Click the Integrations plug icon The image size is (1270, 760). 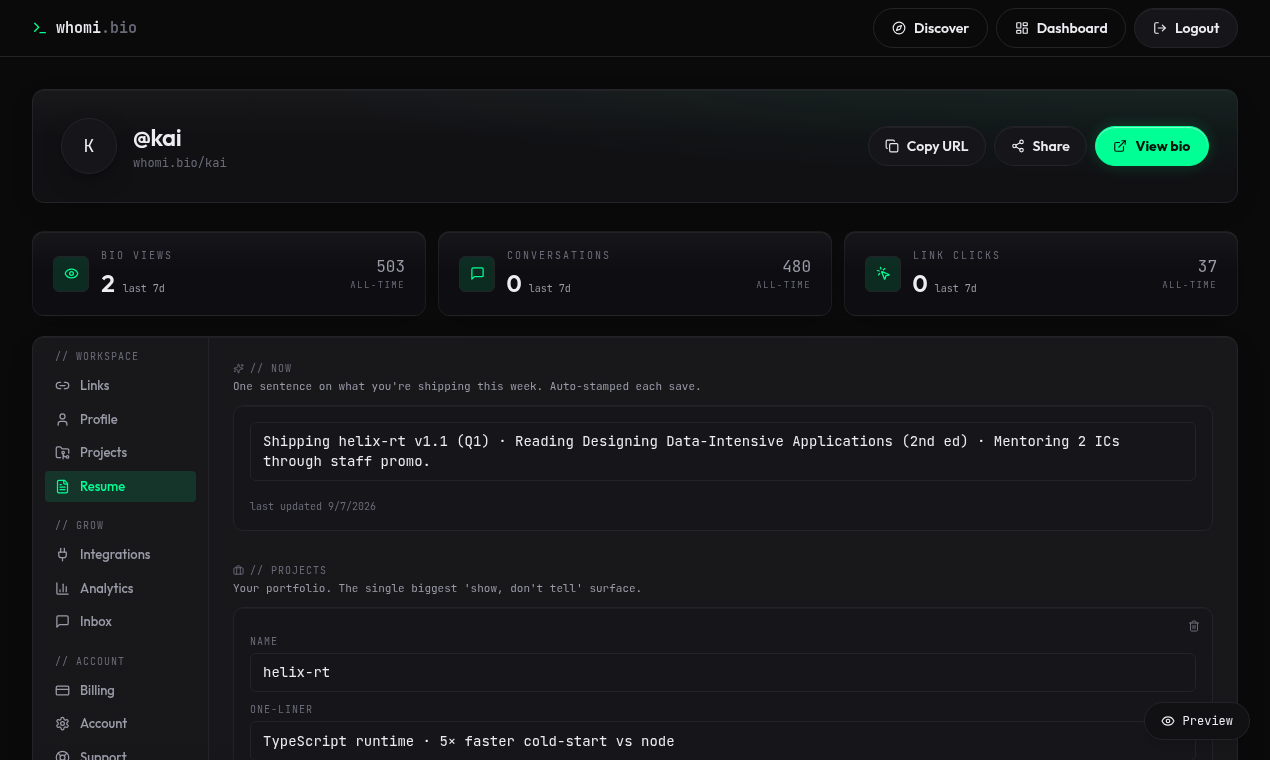[62, 554]
